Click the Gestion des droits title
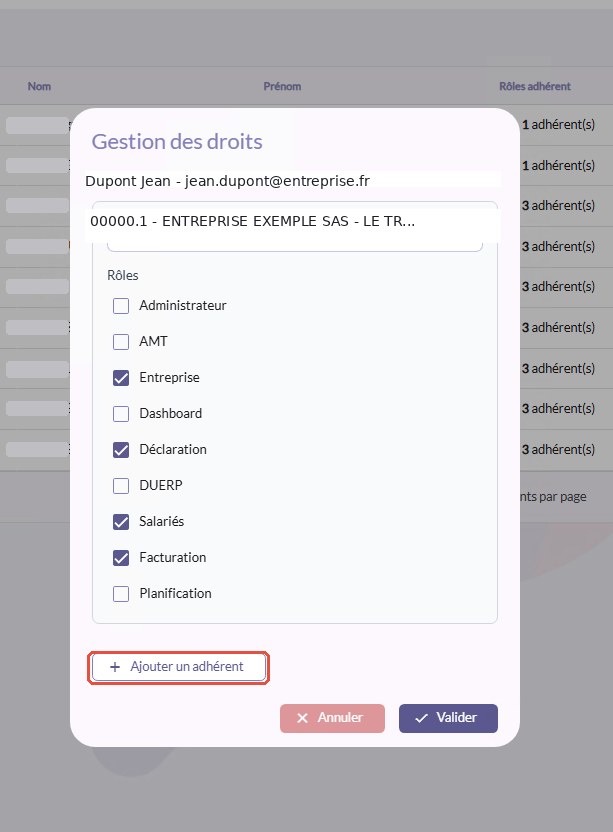 (177, 142)
